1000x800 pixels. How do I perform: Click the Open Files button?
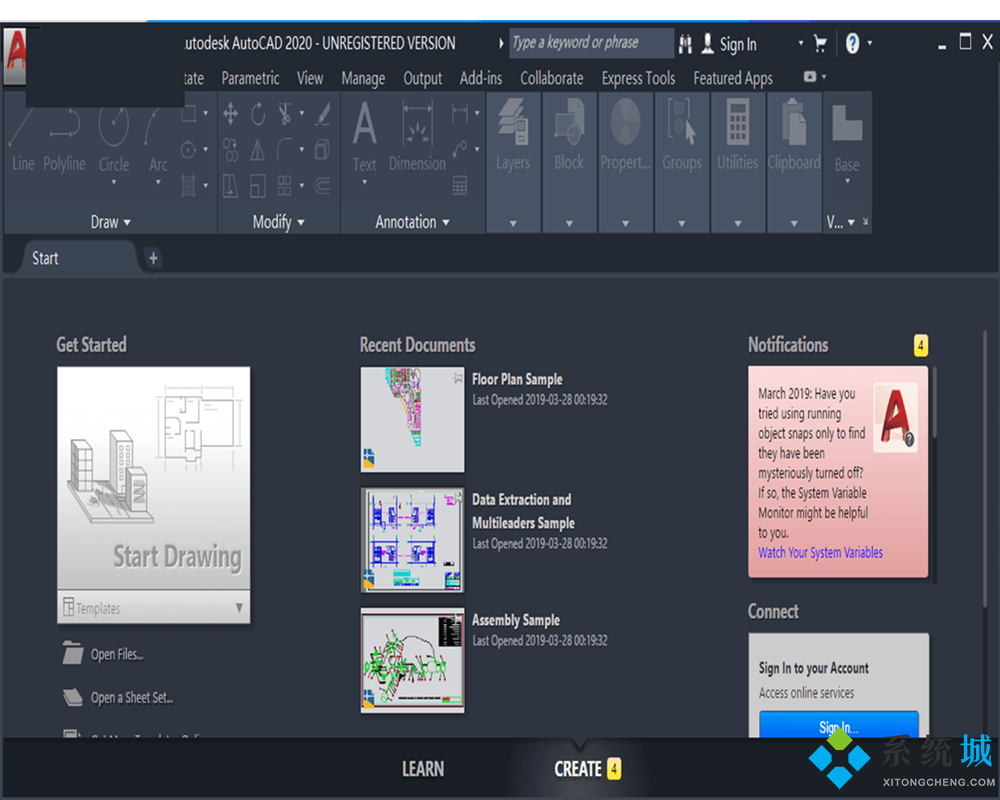(116, 654)
